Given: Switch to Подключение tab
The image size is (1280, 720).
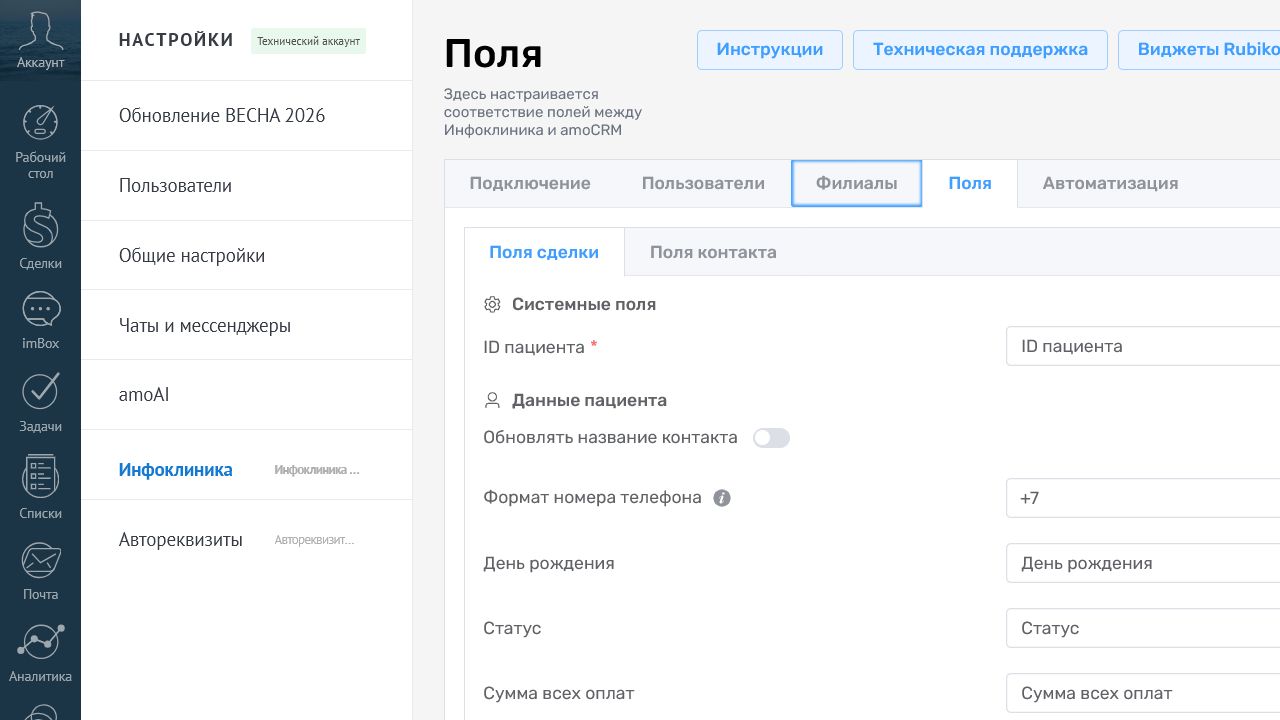Looking at the screenshot, I should [x=530, y=183].
